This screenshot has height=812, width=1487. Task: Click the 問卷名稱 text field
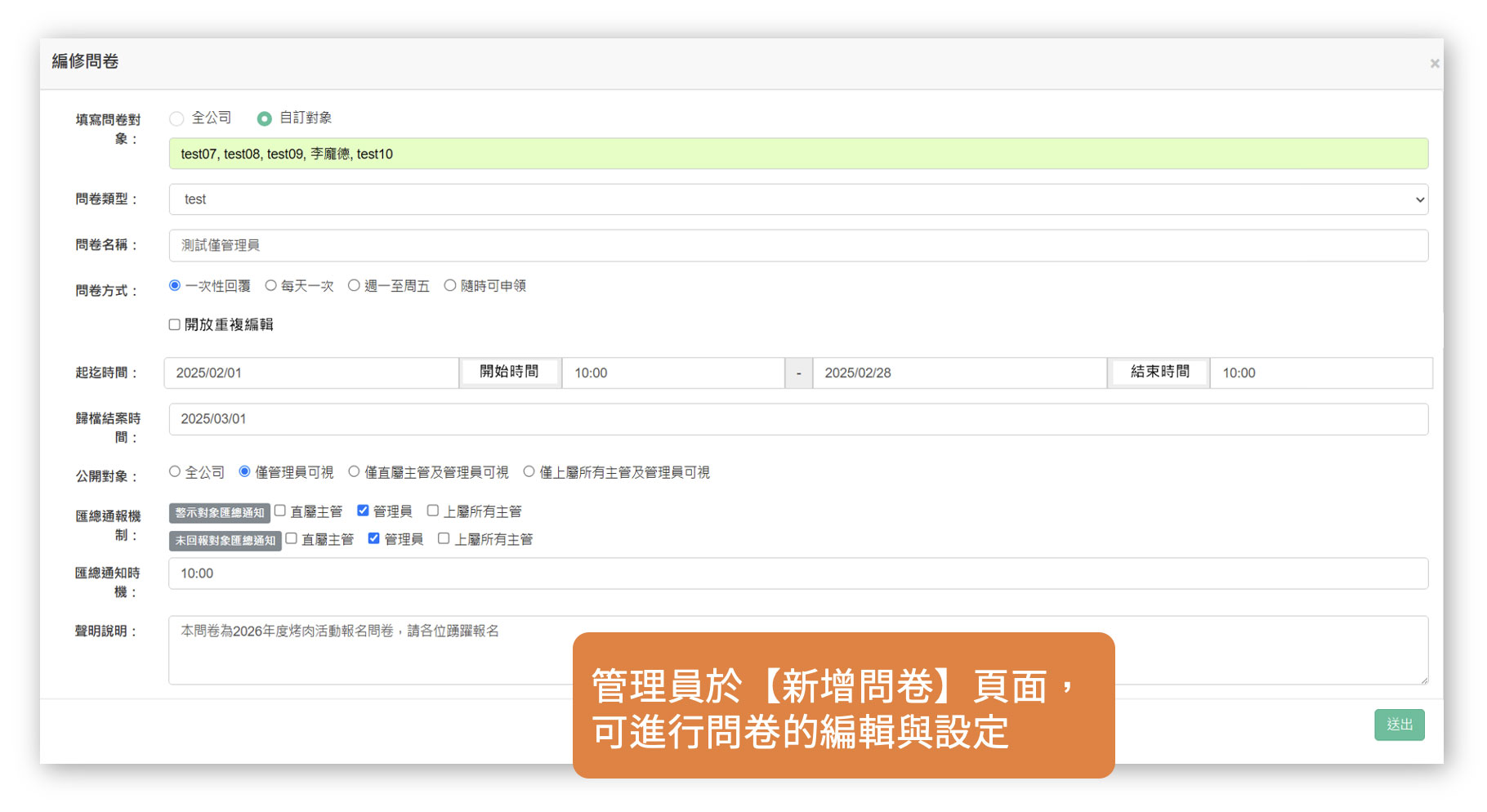tap(797, 245)
